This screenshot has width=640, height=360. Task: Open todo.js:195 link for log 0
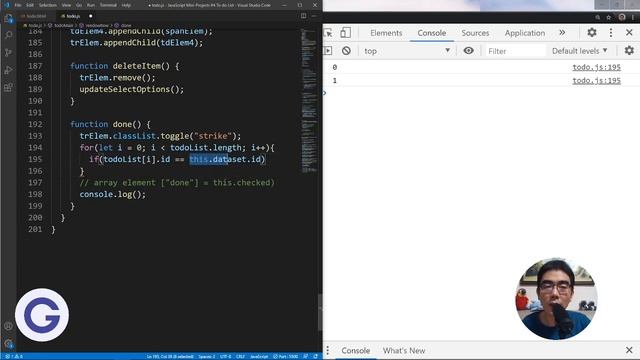click(596, 67)
